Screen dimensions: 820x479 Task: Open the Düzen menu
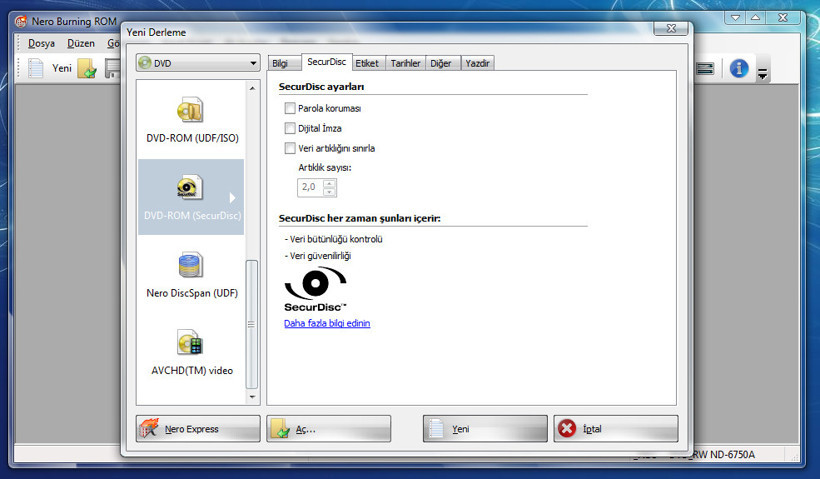(x=81, y=43)
